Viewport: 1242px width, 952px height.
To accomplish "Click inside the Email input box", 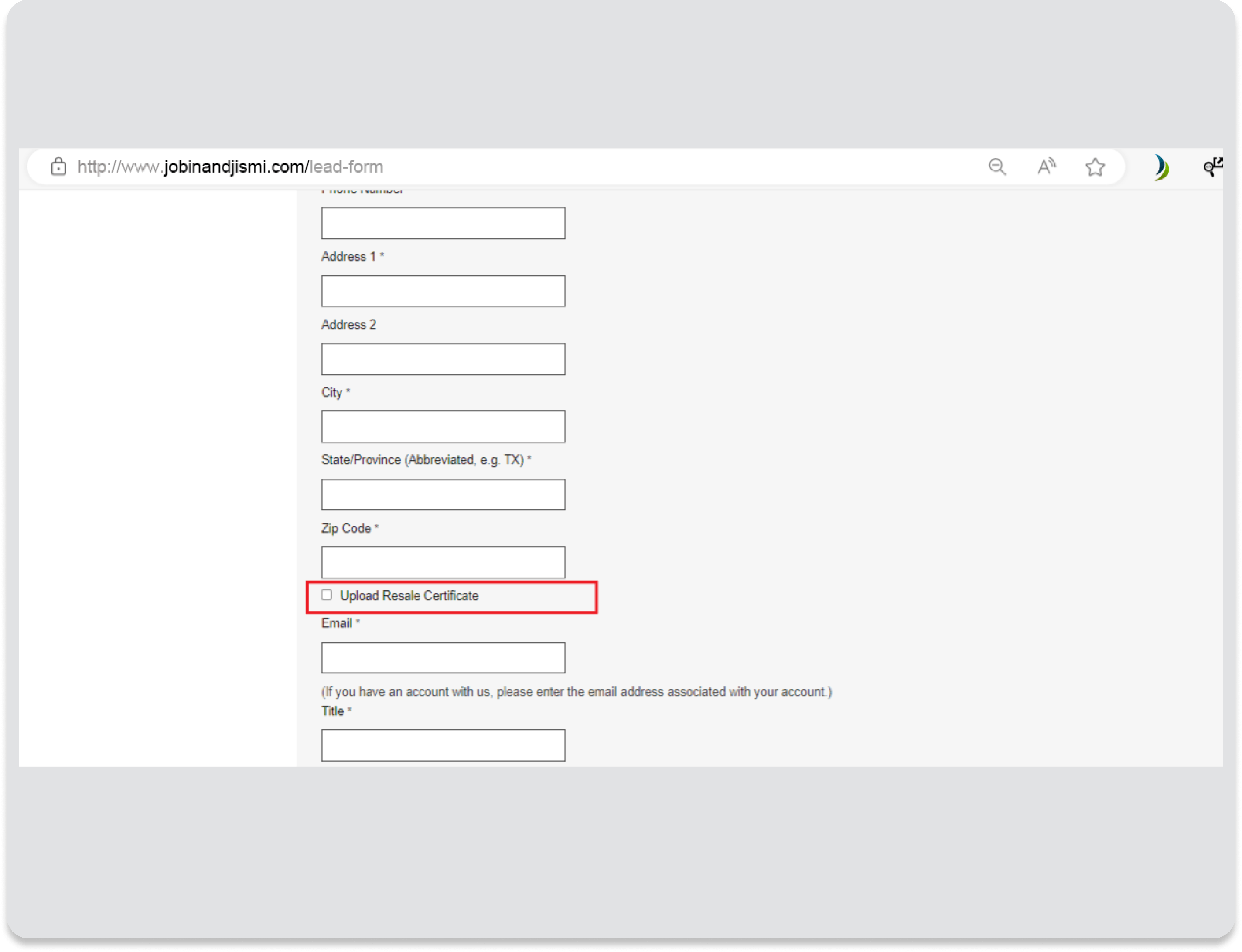I will click(x=443, y=657).
